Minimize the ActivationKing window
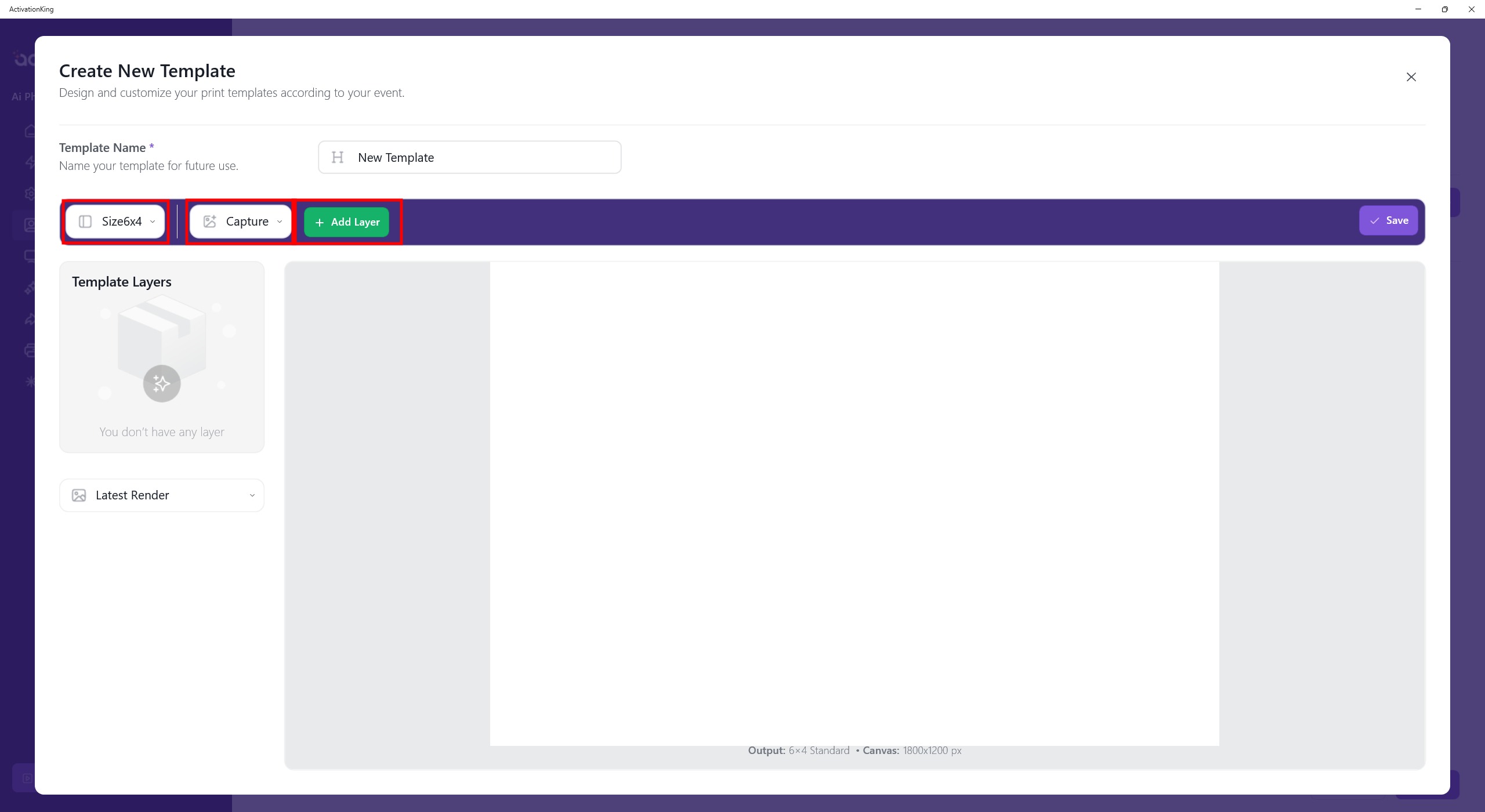Image resolution: width=1485 pixels, height=812 pixels. (1418, 9)
